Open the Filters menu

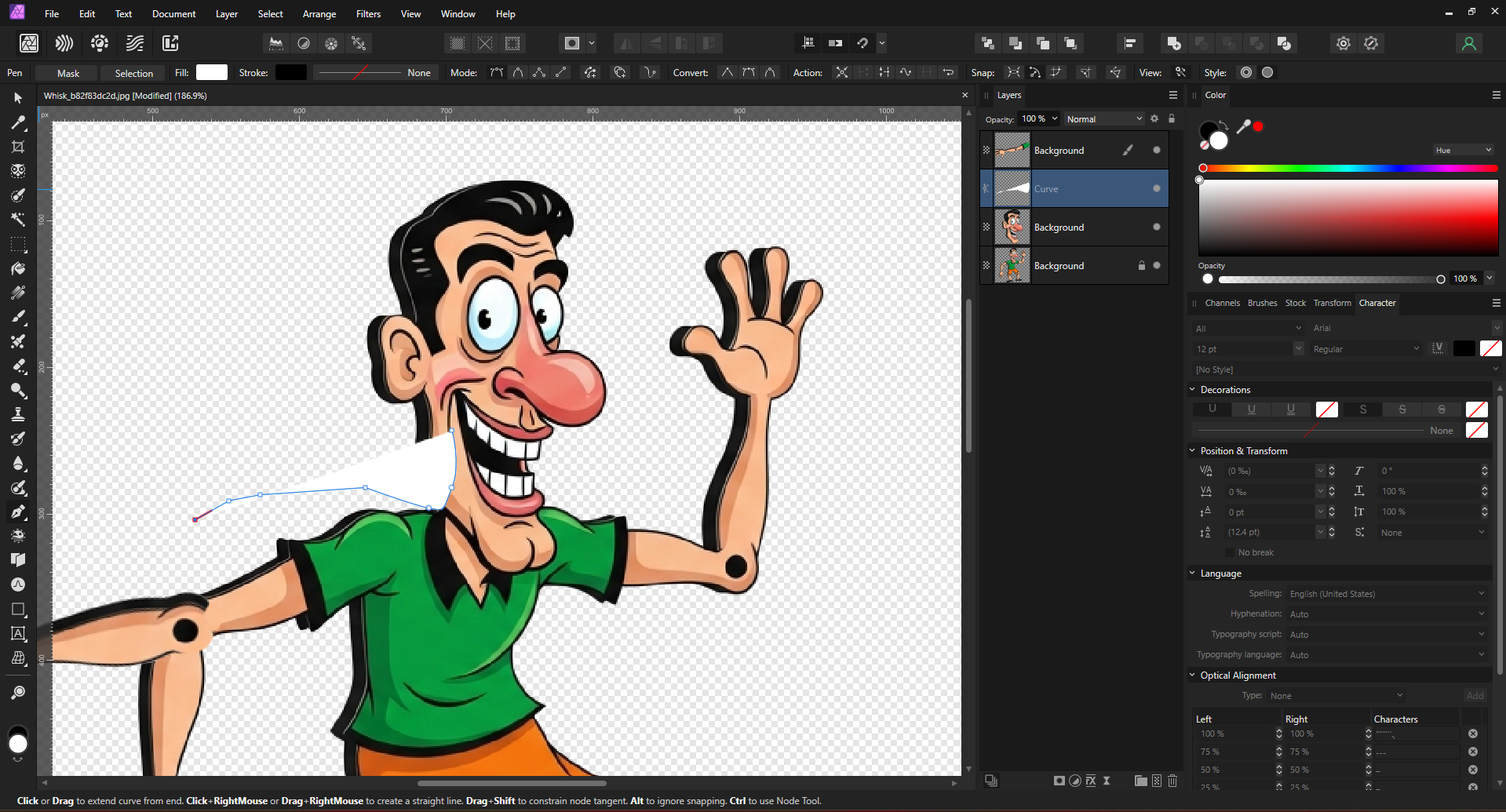367,14
